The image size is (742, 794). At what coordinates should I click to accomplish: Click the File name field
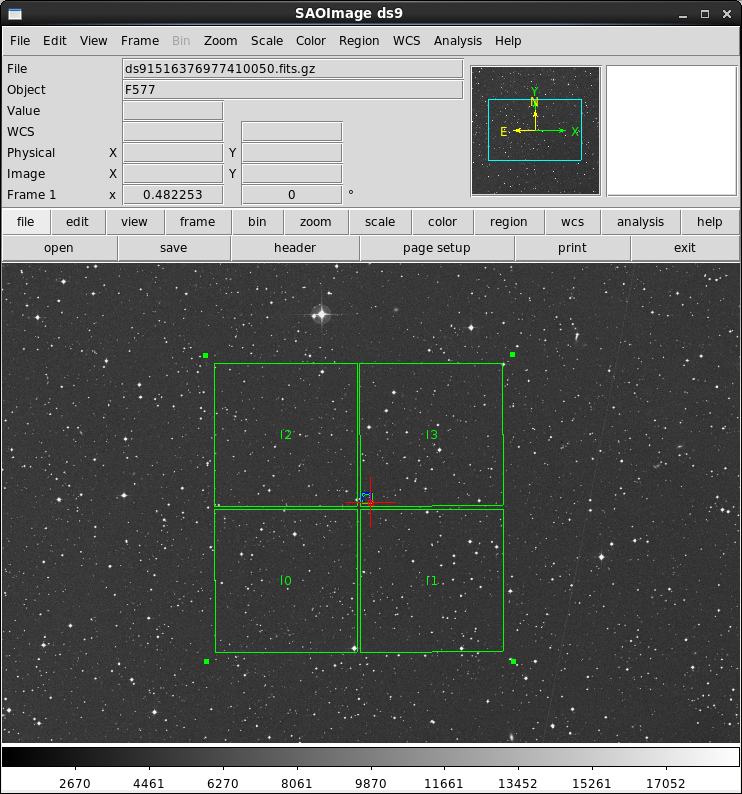click(293, 69)
